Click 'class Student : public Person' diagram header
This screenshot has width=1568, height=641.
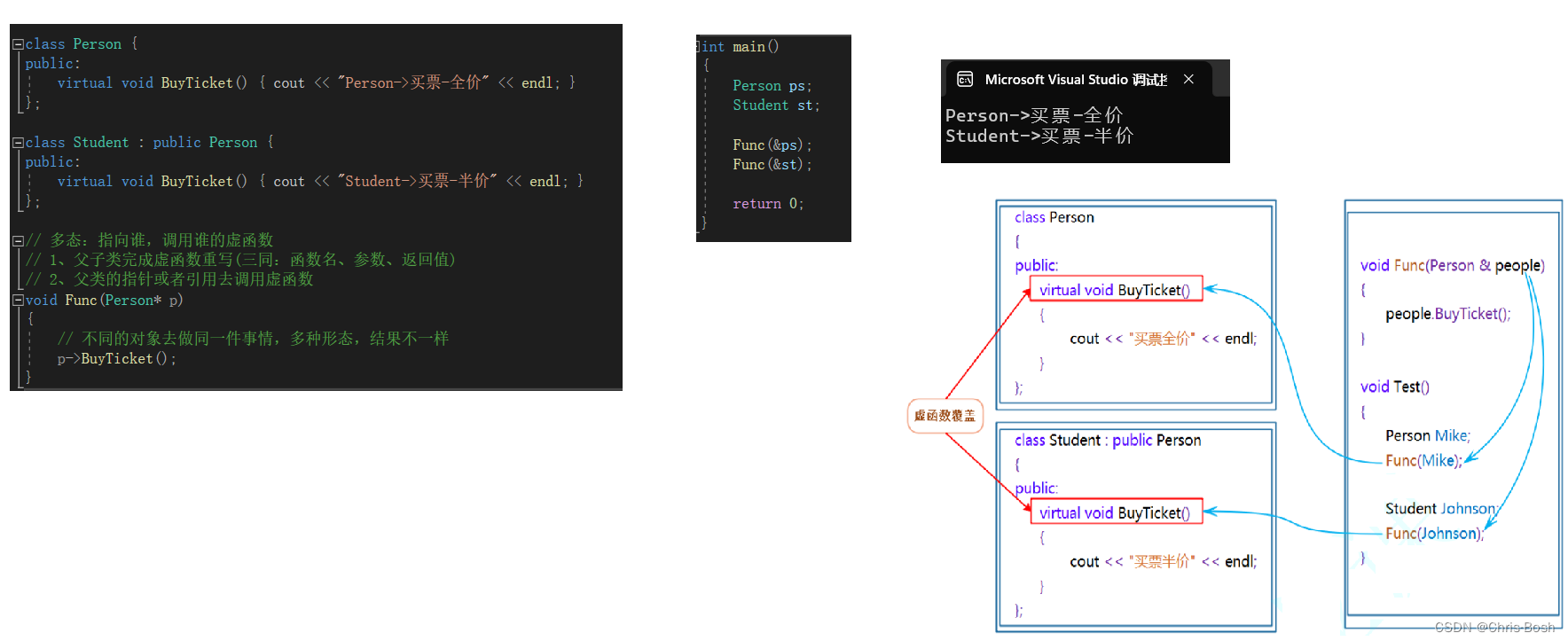pos(1108,440)
